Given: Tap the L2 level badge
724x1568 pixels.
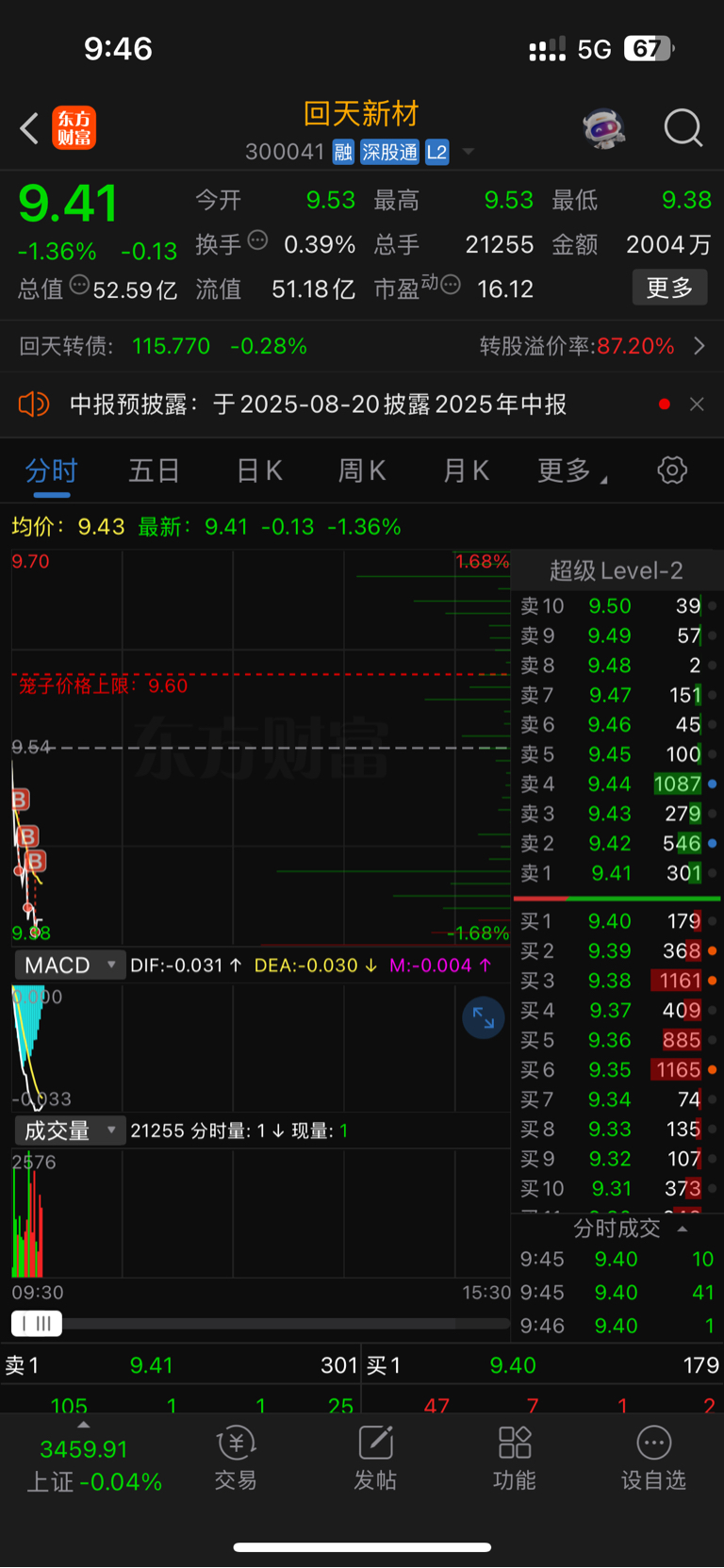Looking at the screenshot, I should click(436, 152).
